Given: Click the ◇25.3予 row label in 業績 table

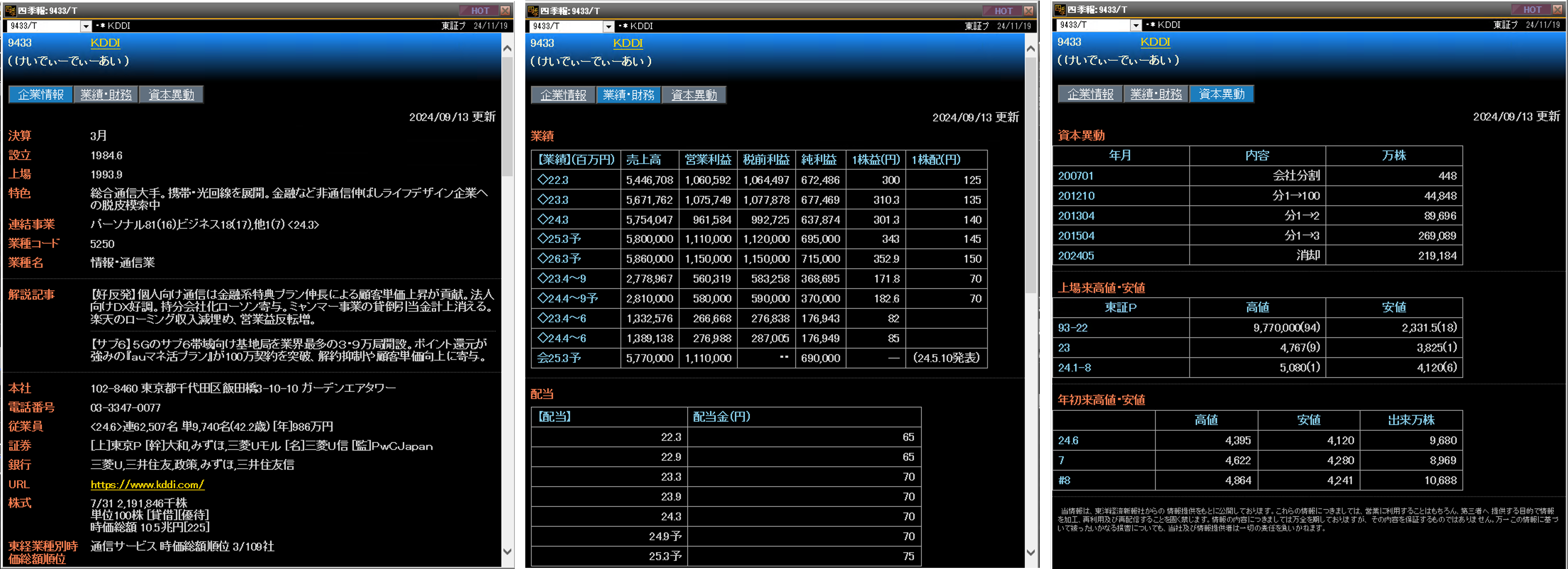Looking at the screenshot, I should click(559, 239).
